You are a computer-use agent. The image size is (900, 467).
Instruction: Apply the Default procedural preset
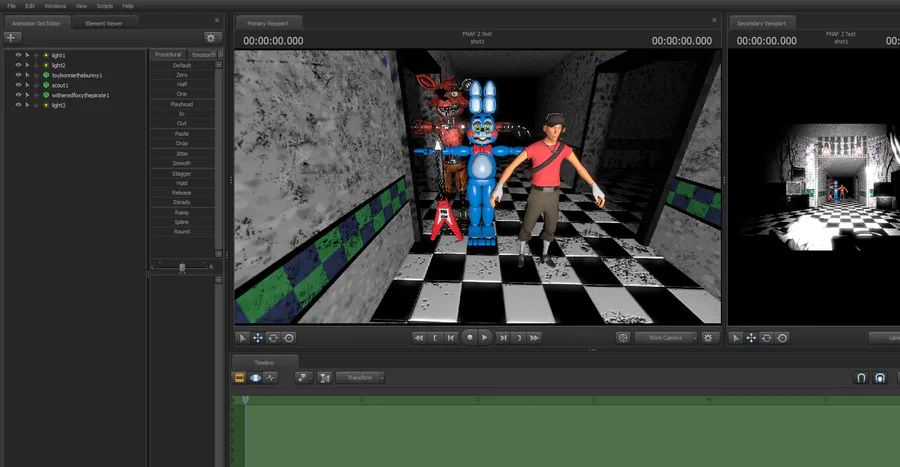coord(182,65)
